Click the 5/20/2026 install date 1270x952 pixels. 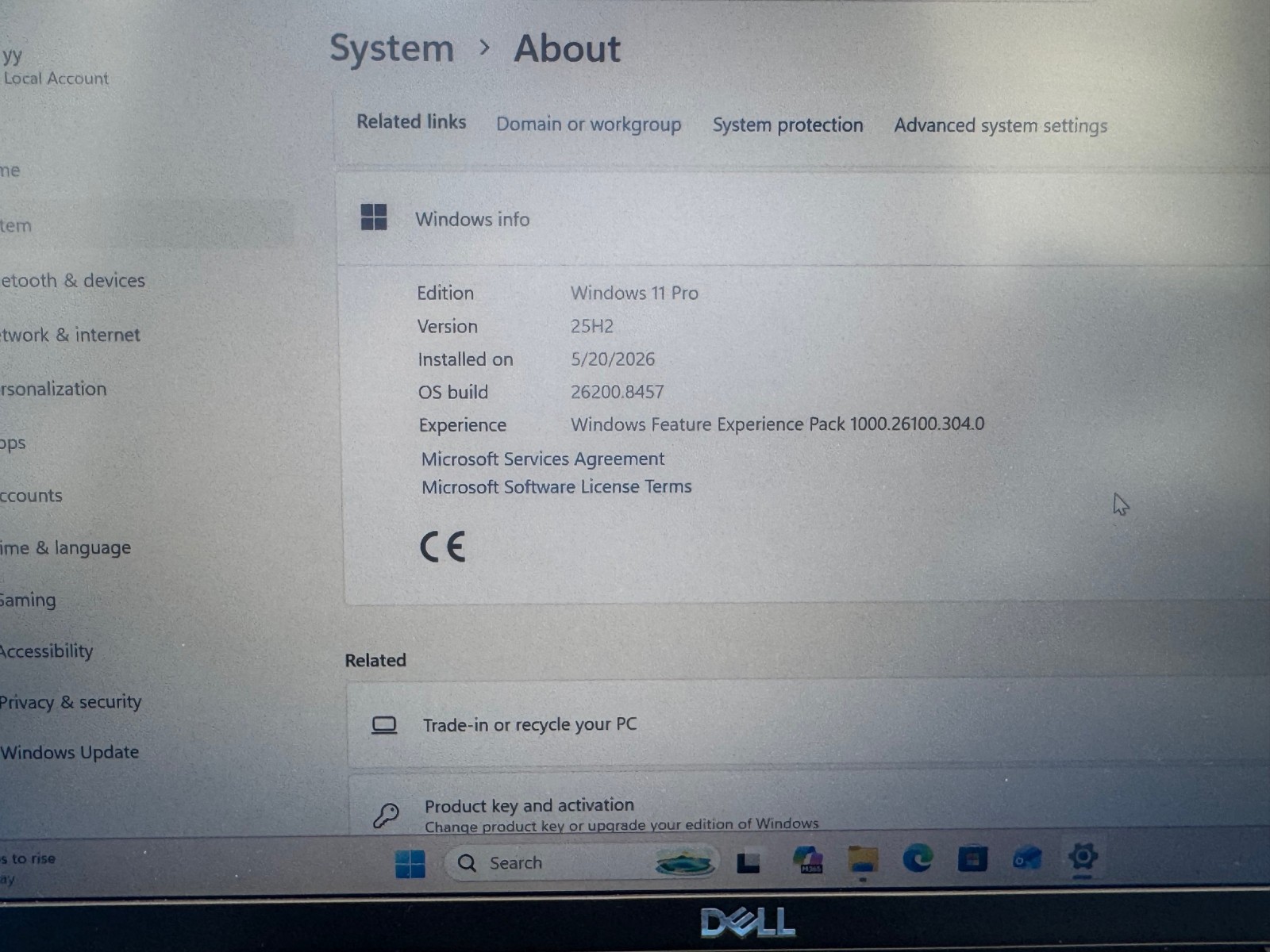613,359
